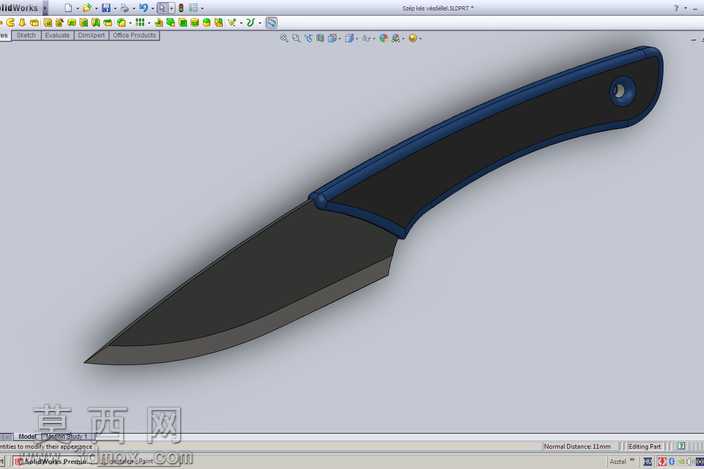Open the Reference Geometry tool
Screen dimensions: 704x469
tap(232, 22)
